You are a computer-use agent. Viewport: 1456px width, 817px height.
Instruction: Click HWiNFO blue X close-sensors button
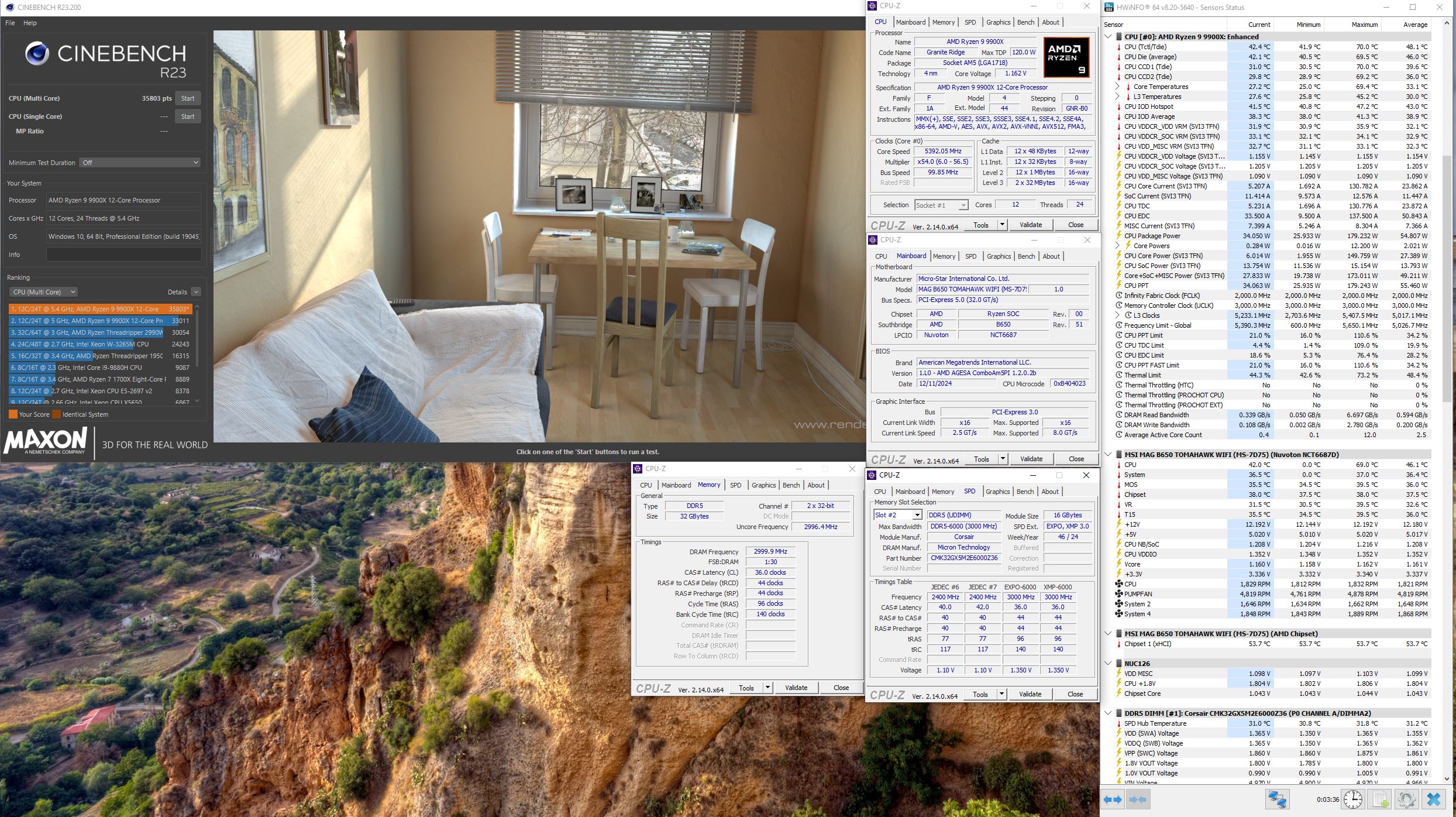click(1434, 799)
